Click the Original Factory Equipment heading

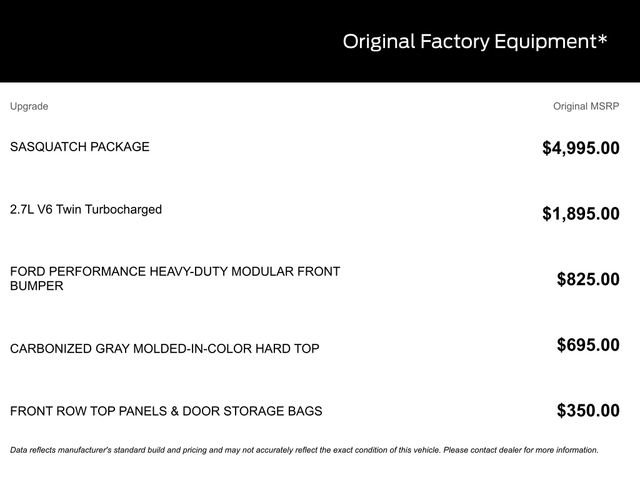click(x=475, y=42)
